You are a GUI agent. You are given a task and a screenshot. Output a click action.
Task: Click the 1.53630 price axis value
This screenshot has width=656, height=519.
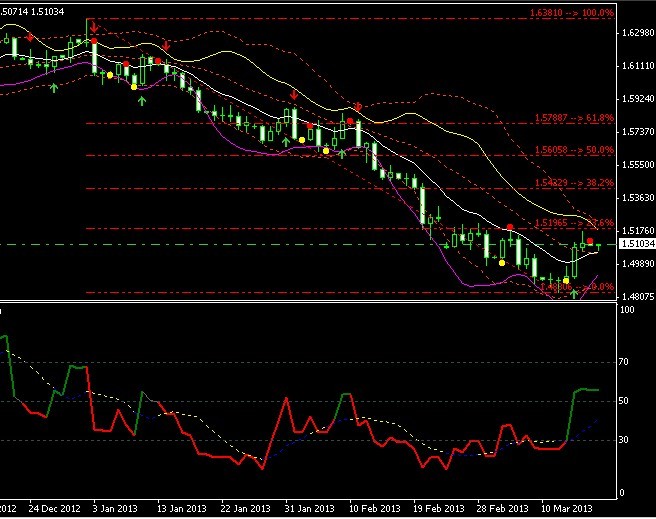tap(638, 197)
